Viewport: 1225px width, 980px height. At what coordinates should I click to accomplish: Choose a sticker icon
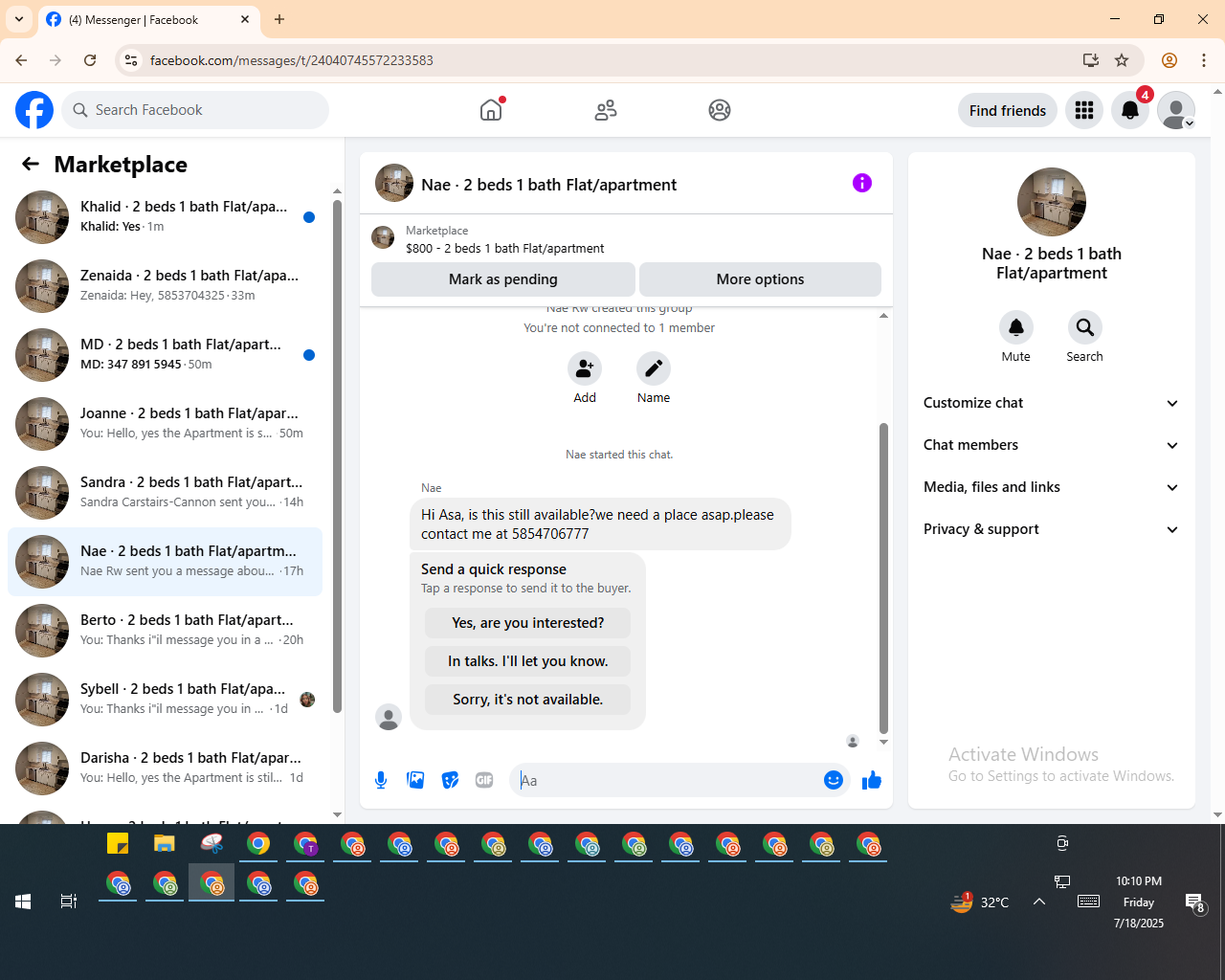[x=450, y=780]
